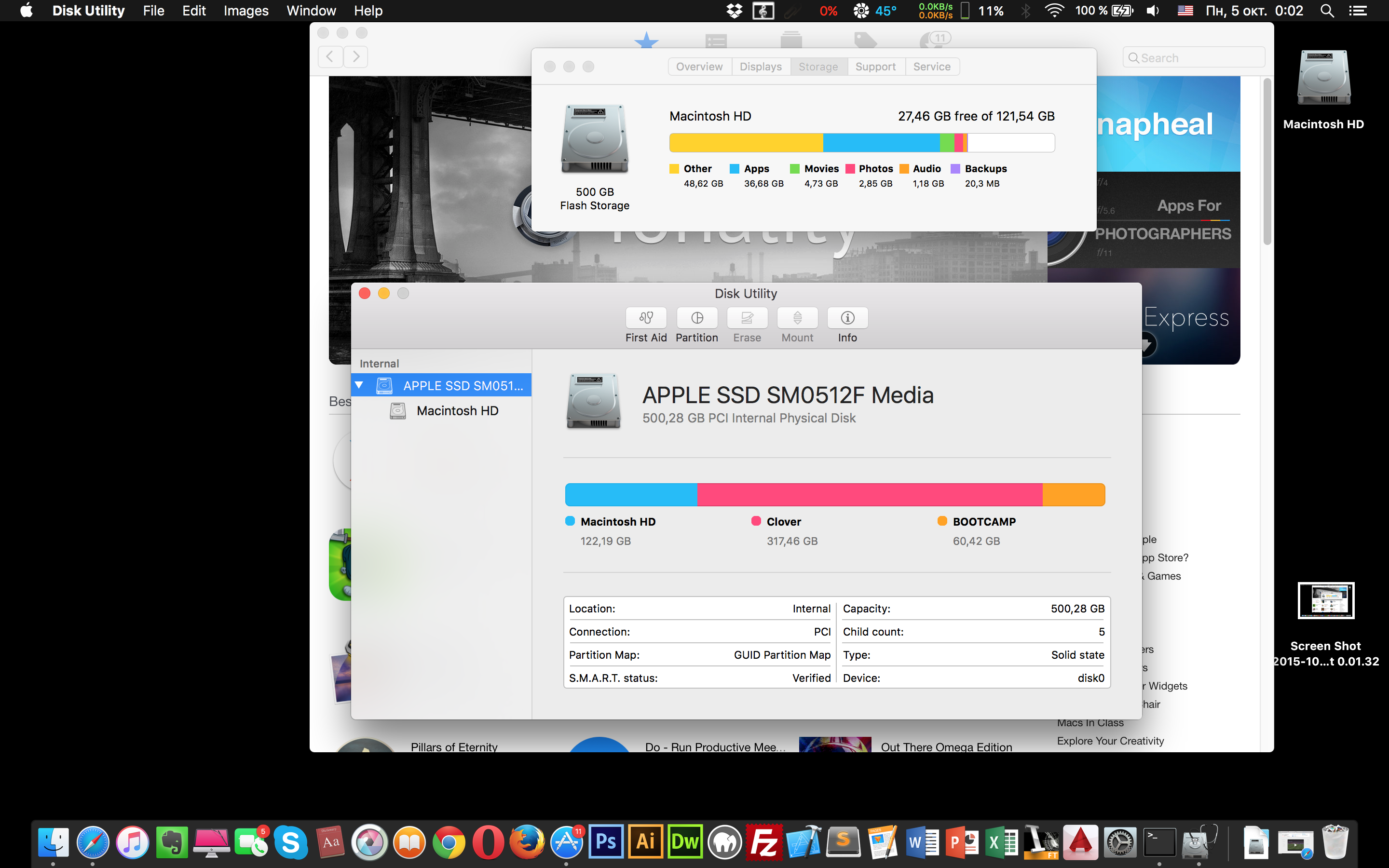Viewport: 1389px width, 868px height.
Task: Open the Help menu
Action: click(368, 11)
